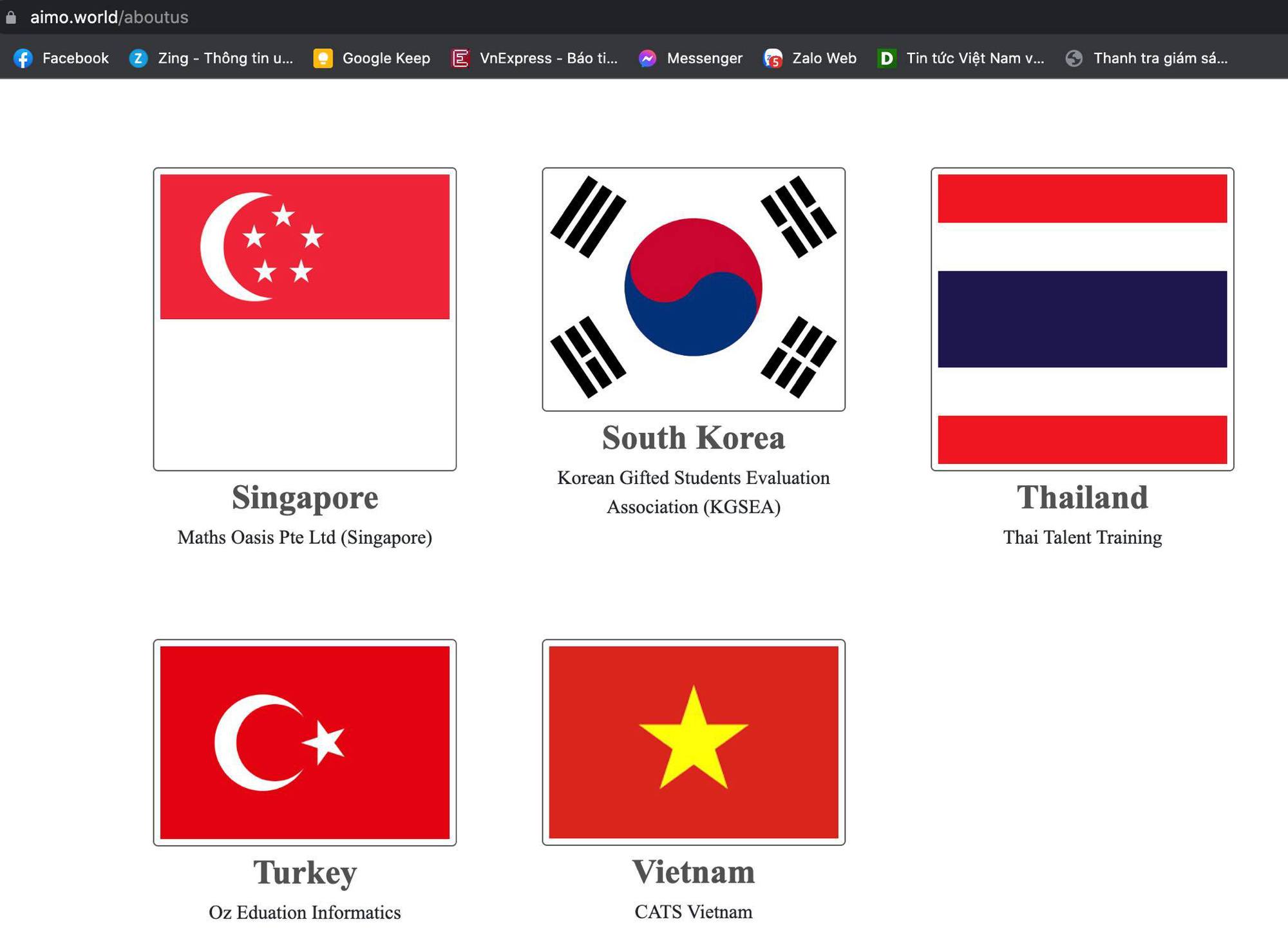The width and height of the screenshot is (1288, 951).
Task: Open the Zalo Web bookmark label
Action: [x=824, y=58]
